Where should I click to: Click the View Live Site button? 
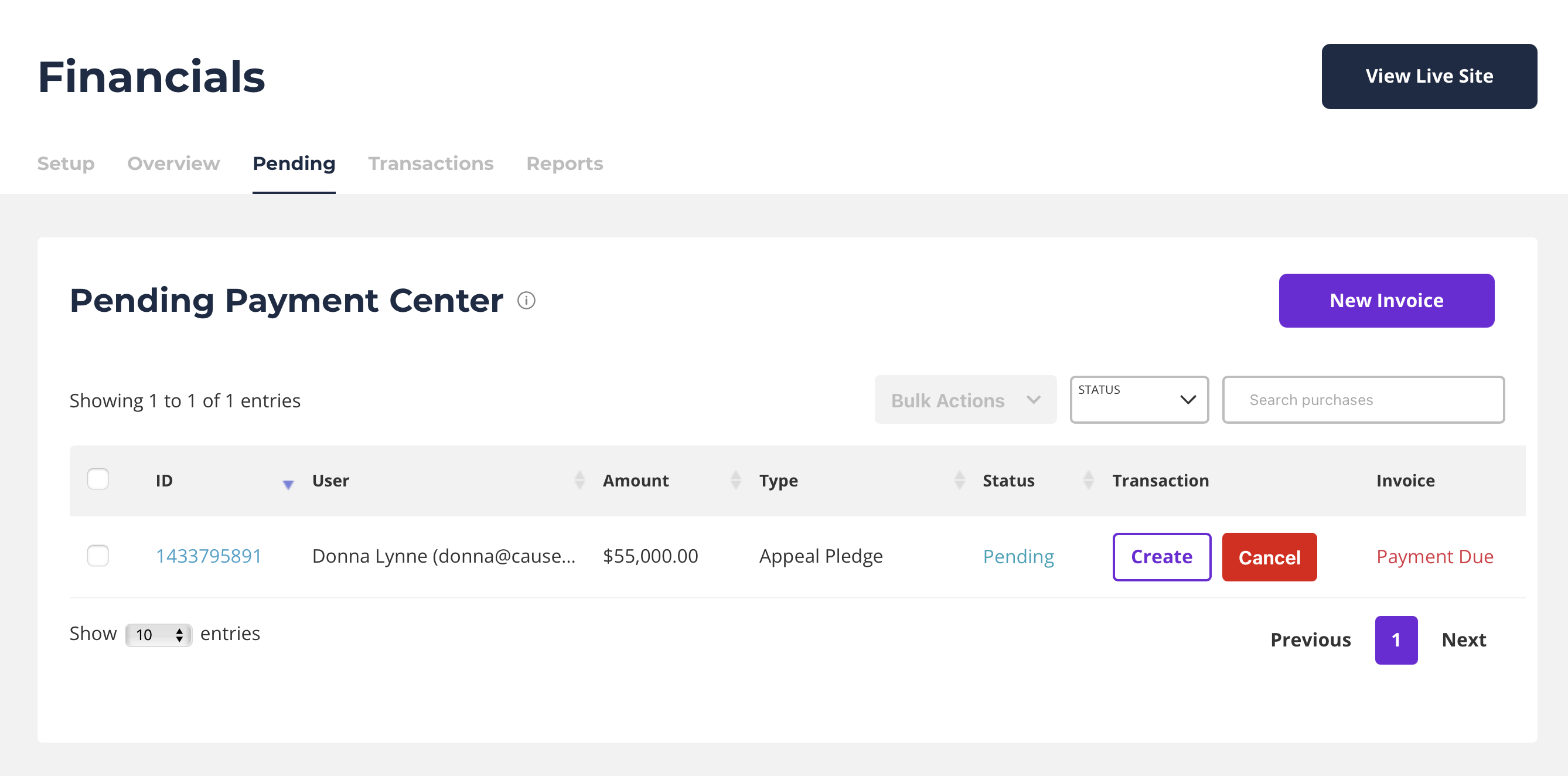(1429, 76)
